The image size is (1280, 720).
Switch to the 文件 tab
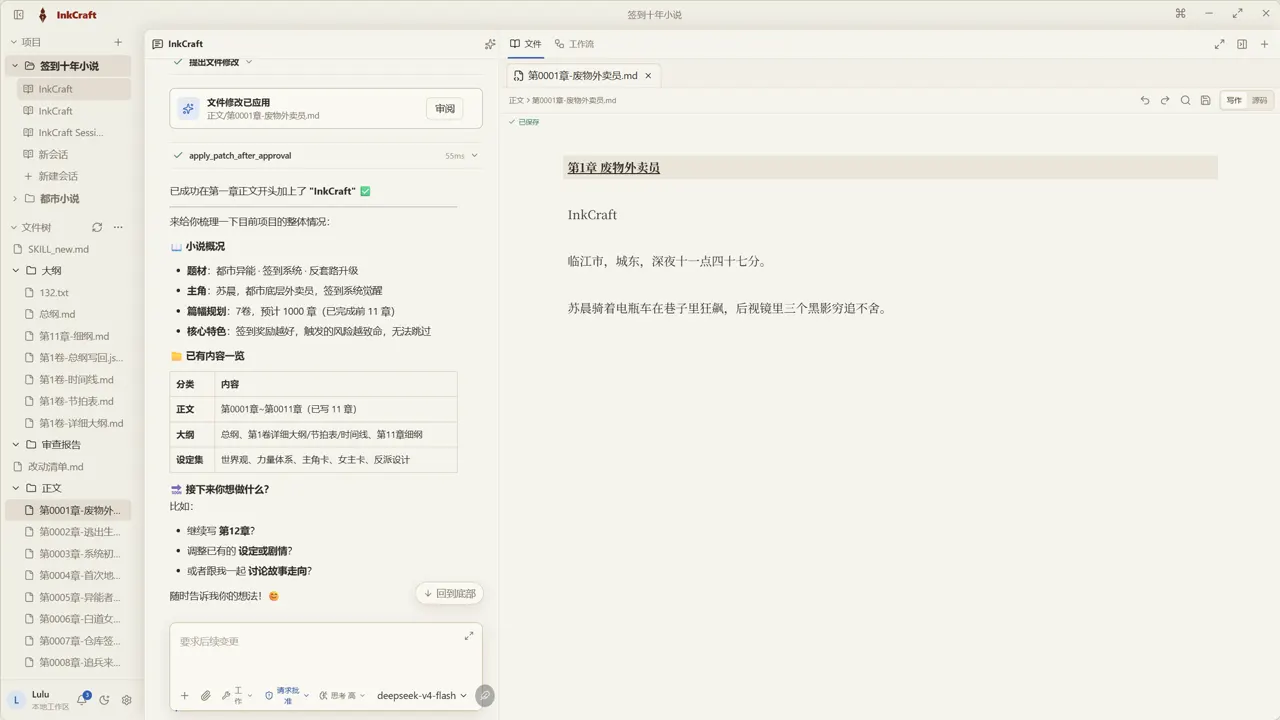point(526,44)
